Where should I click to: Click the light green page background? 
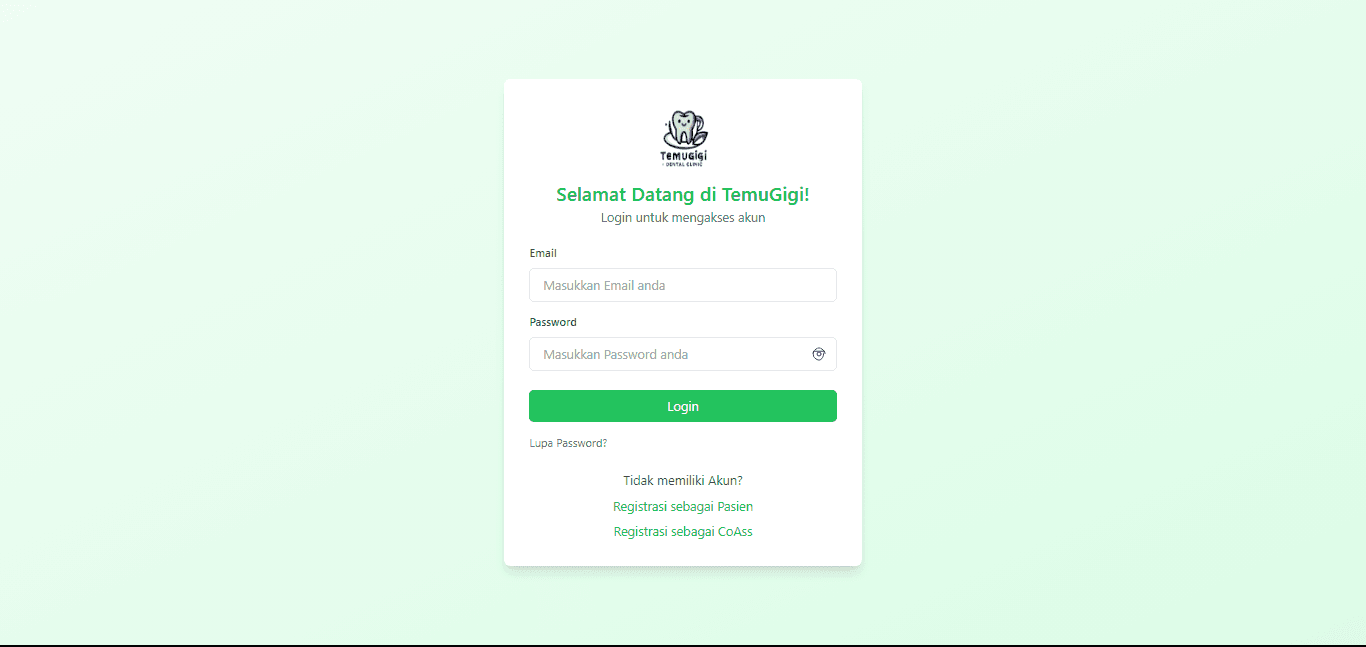250,320
